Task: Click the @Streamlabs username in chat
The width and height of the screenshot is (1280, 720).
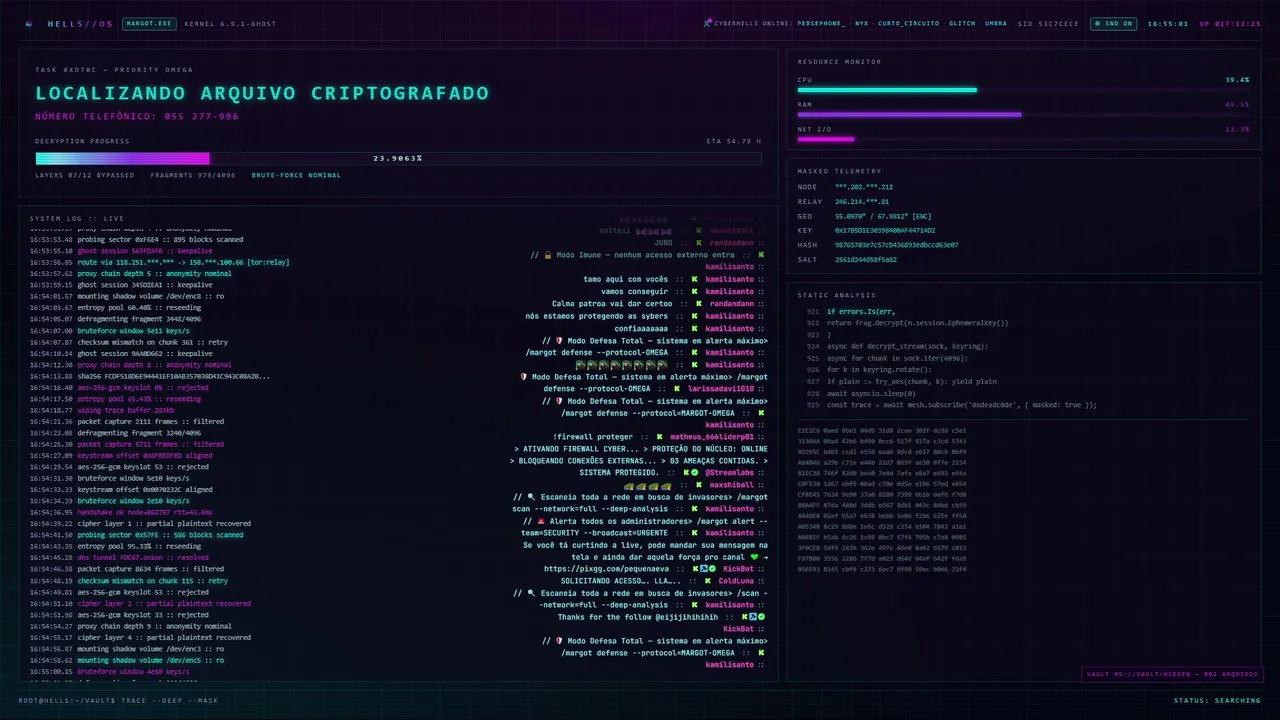Action: pyautogui.click(x=729, y=473)
